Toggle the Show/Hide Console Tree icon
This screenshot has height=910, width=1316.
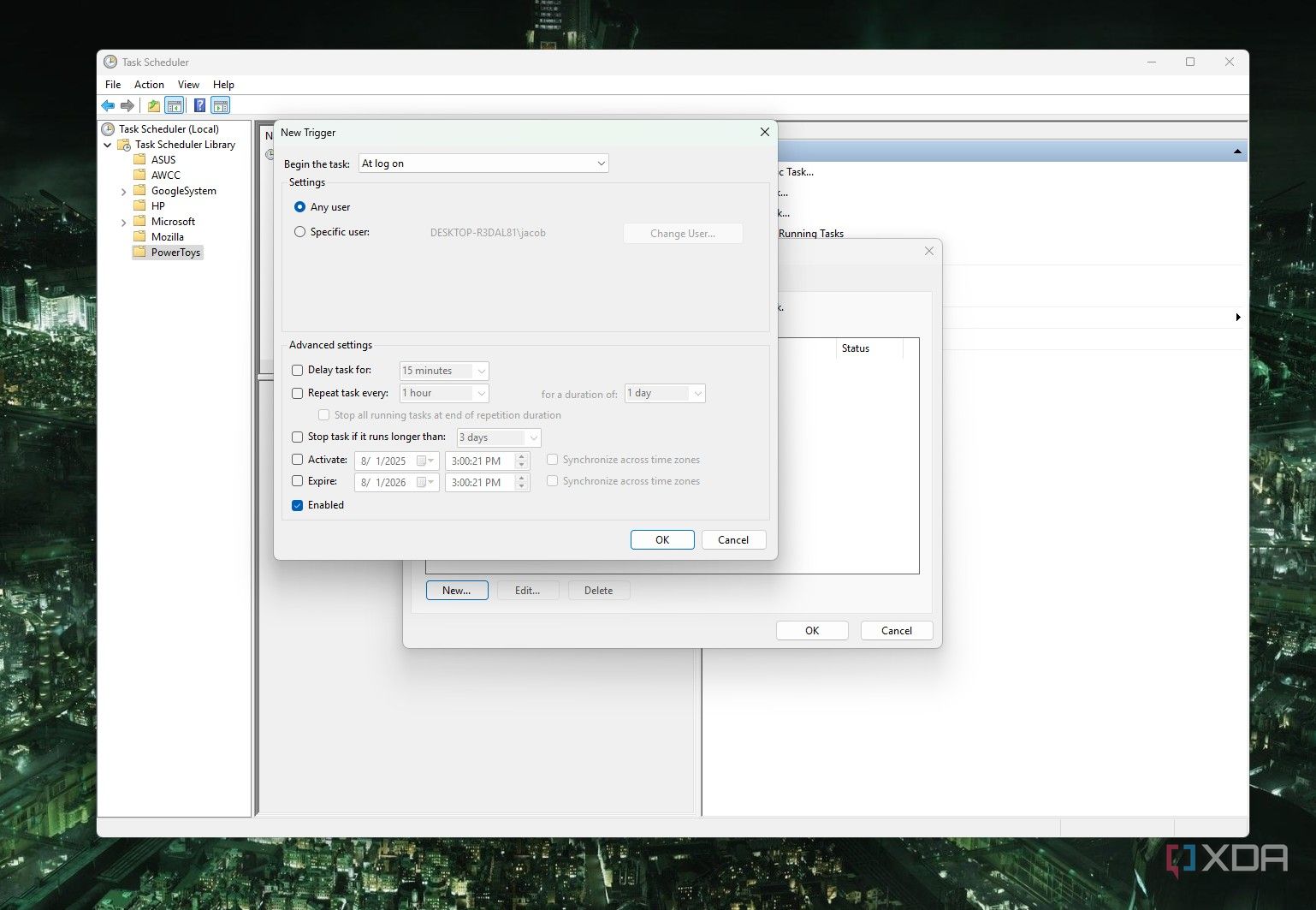pos(175,105)
